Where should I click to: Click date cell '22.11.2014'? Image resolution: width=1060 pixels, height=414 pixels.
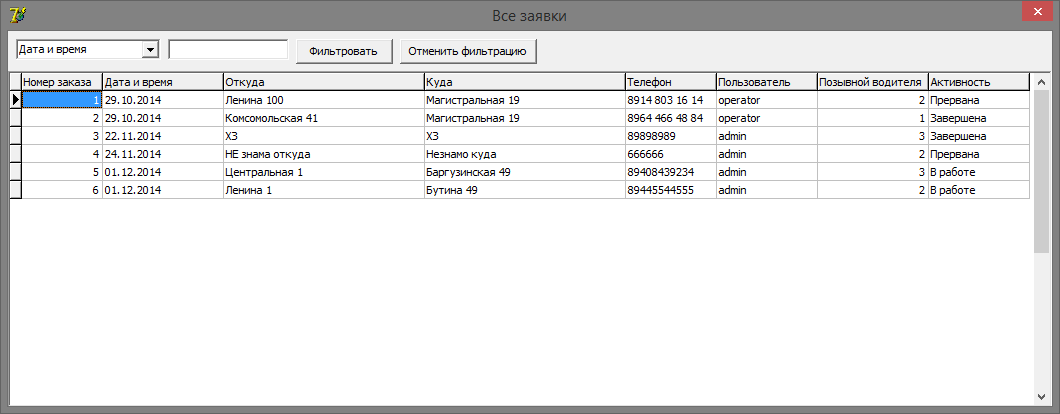[x=162, y=136]
